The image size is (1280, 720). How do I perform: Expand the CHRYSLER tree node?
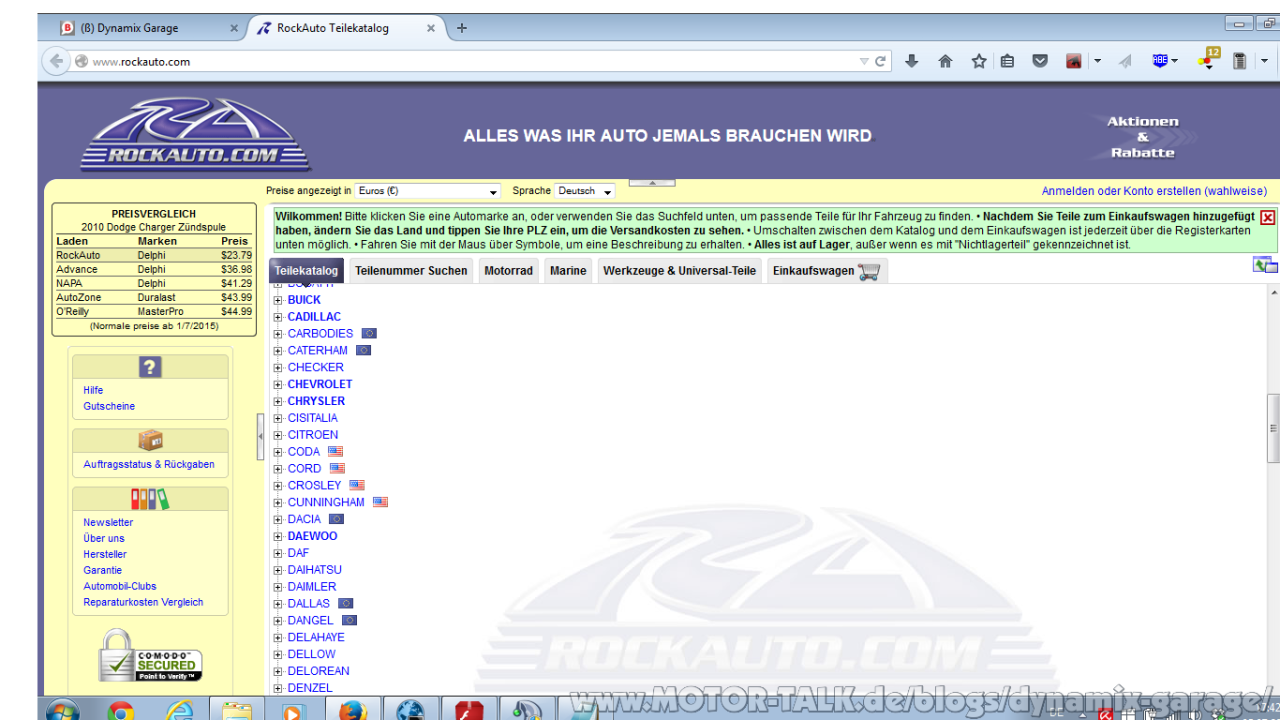pyautogui.click(x=278, y=401)
